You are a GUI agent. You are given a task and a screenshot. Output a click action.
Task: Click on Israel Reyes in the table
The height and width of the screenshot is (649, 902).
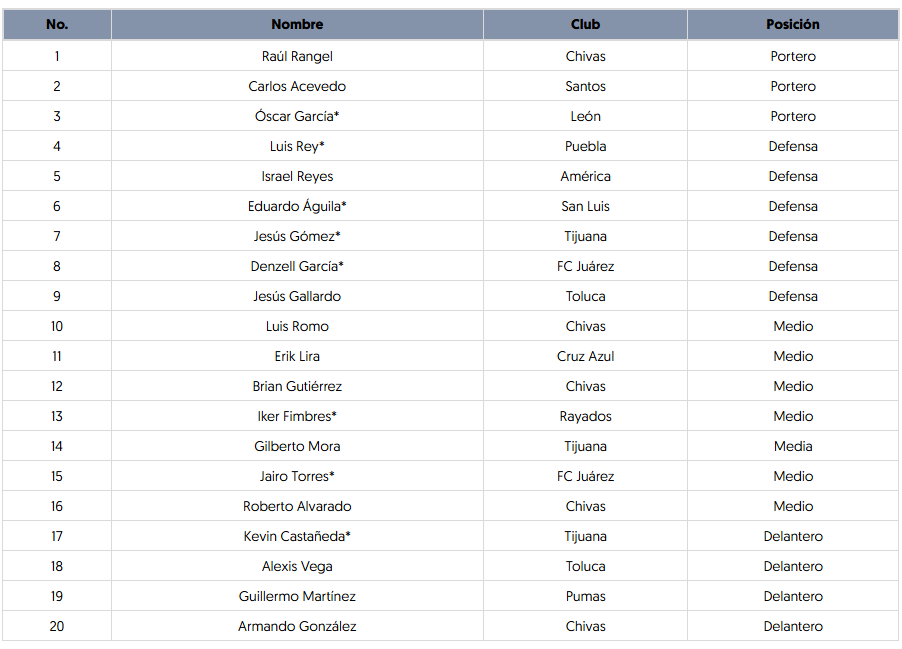[297, 176]
